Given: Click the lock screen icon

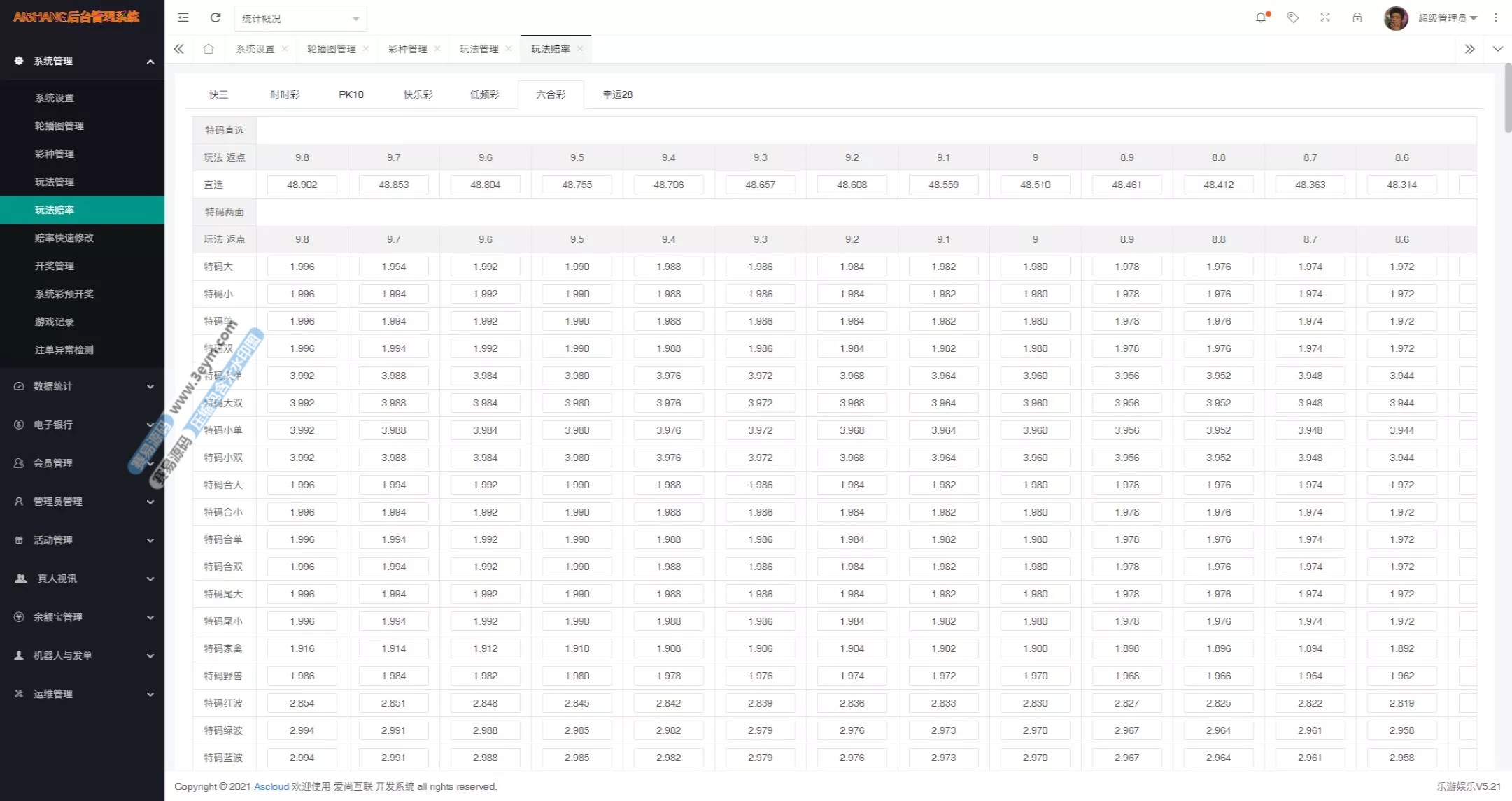Looking at the screenshot, I should click(x=1357, y=17).
